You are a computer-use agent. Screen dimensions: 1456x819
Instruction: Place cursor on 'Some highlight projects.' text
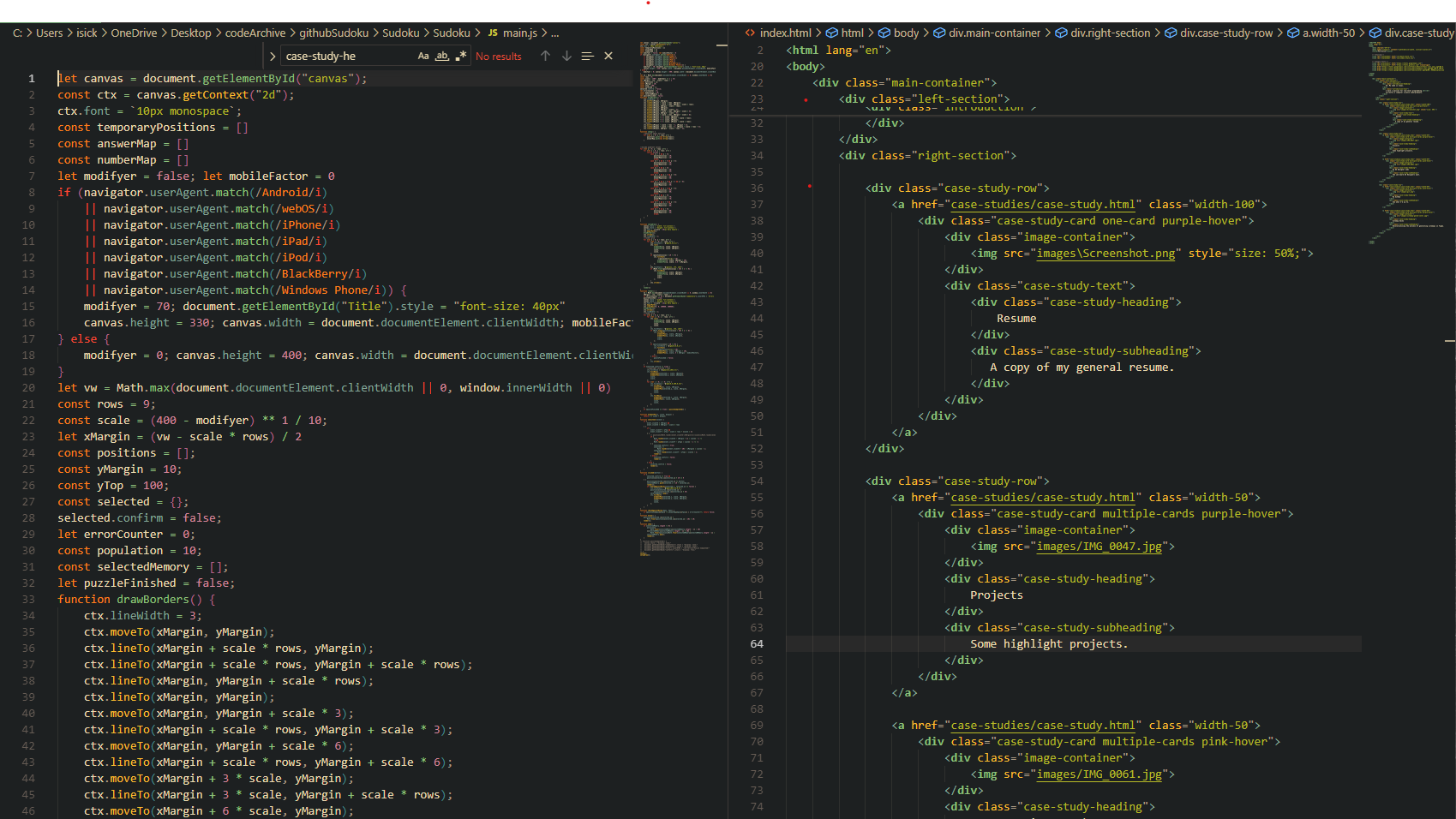pos(1049,643)
